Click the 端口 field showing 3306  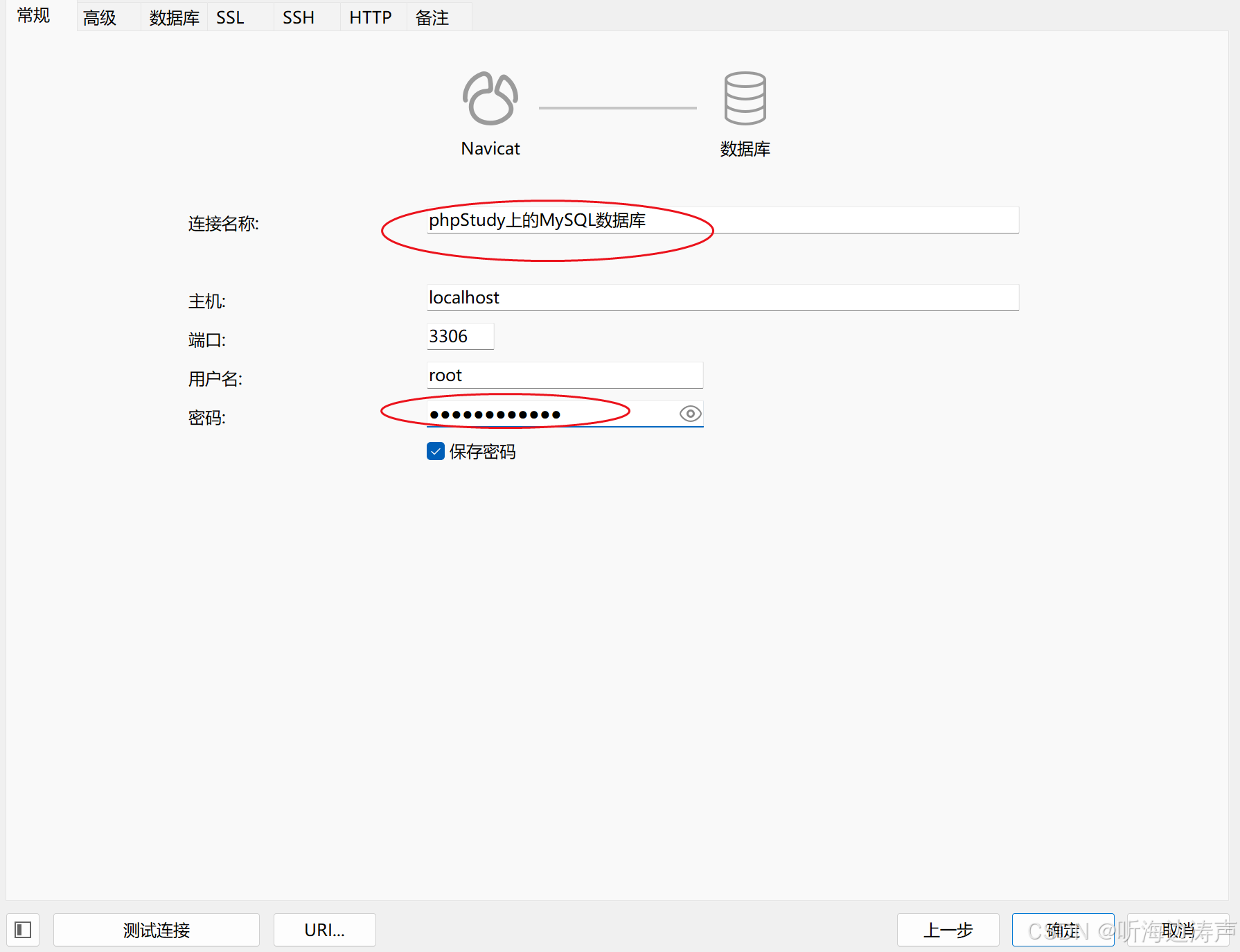coord(459,336)
